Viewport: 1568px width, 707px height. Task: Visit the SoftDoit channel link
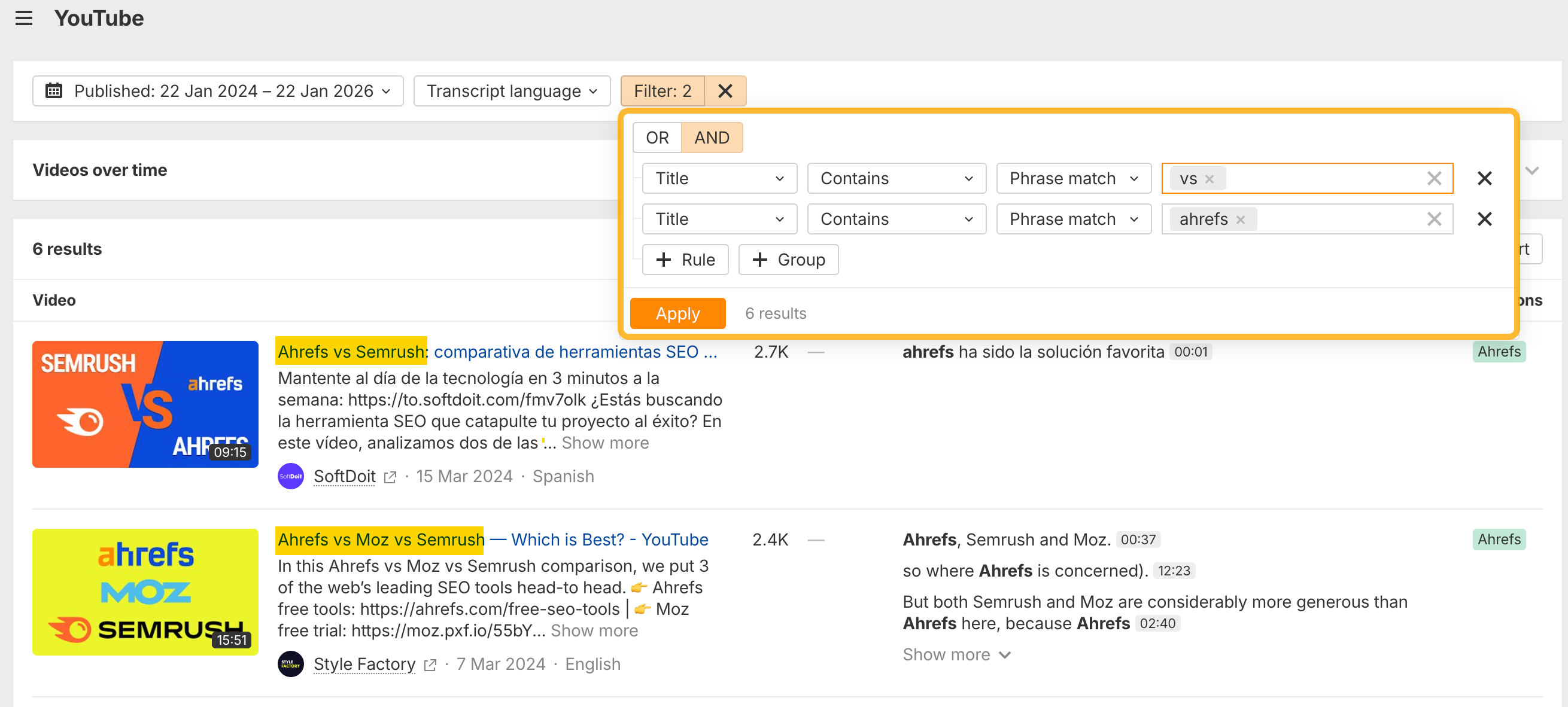tap(345, 476)
